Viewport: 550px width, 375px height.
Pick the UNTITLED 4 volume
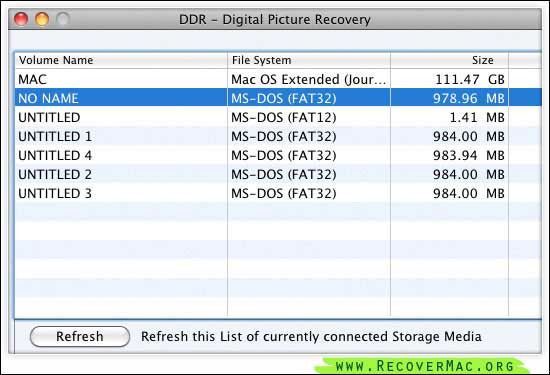click(278, 155)
